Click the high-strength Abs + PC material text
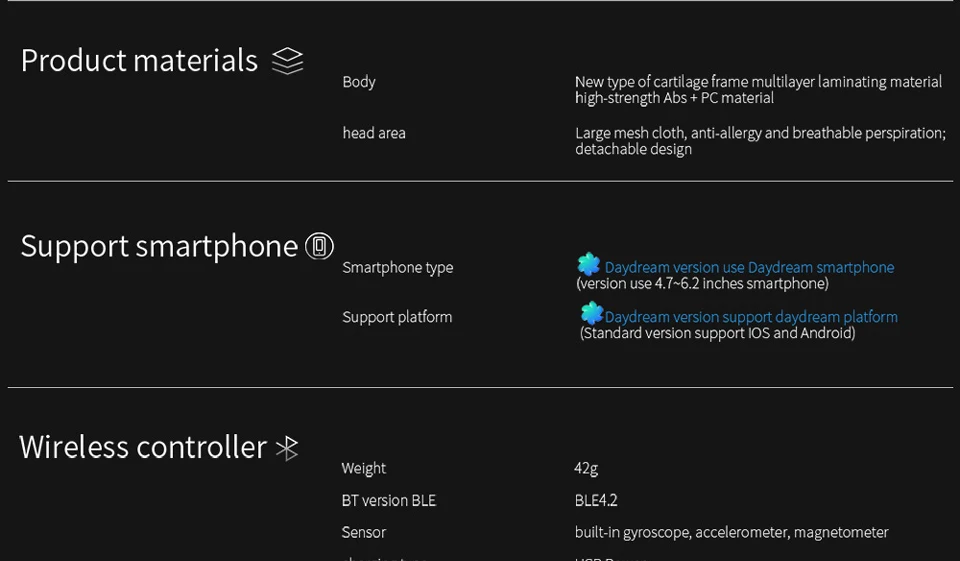Viewport: 960px width, 561px height. point(675,98)
